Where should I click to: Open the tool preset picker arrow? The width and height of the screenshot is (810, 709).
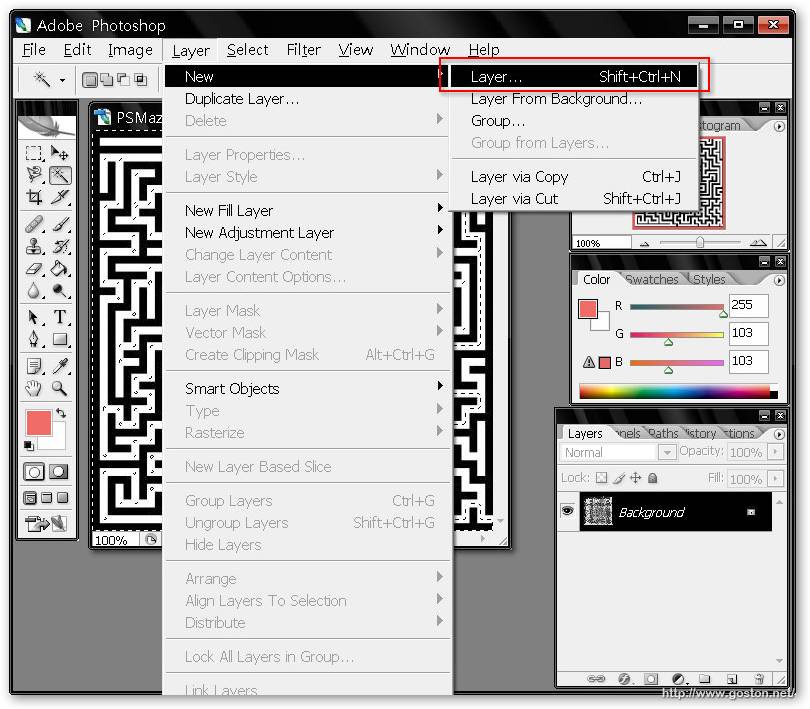(63, 80)
